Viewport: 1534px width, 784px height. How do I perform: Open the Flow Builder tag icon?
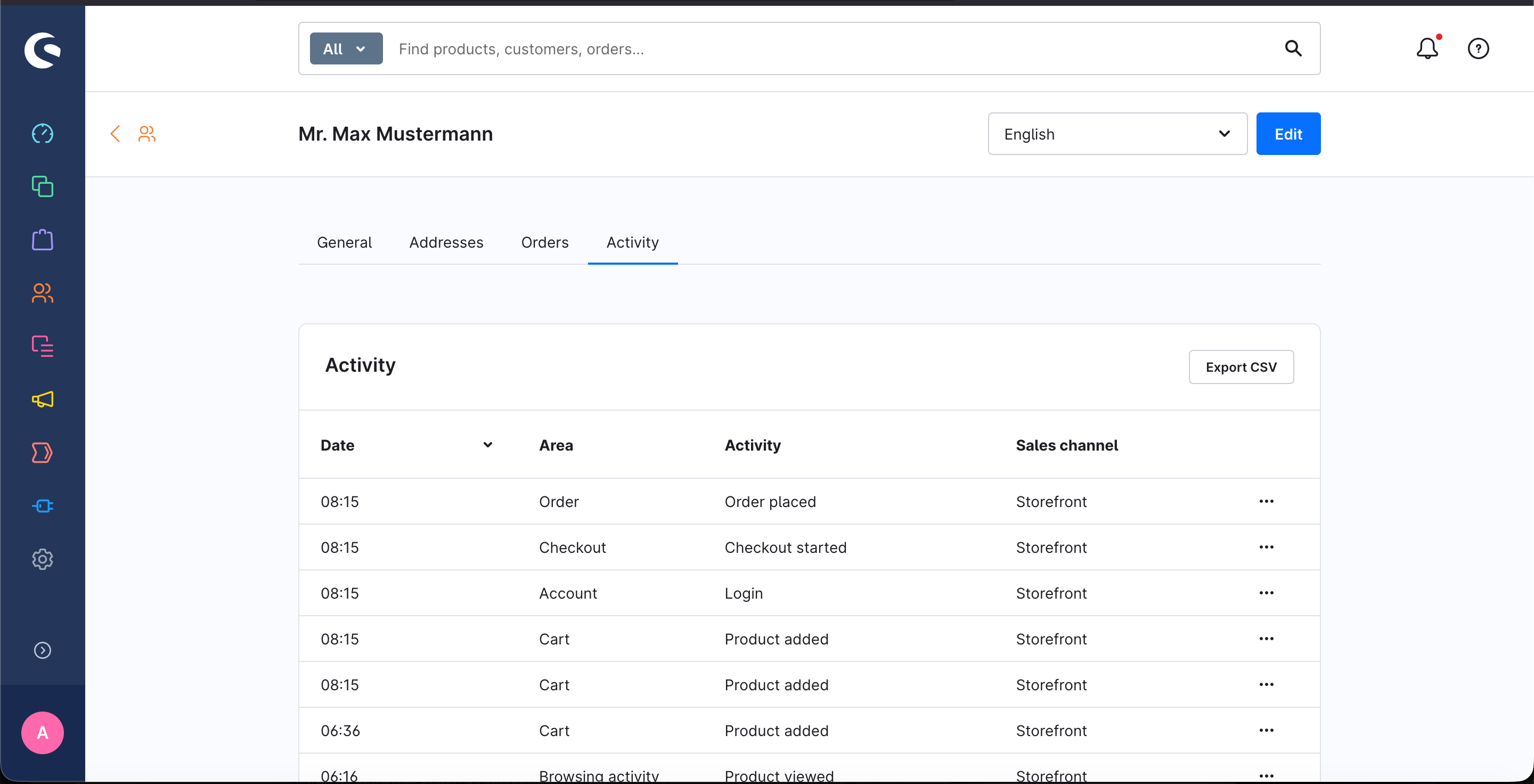click(x=42, y=452)
